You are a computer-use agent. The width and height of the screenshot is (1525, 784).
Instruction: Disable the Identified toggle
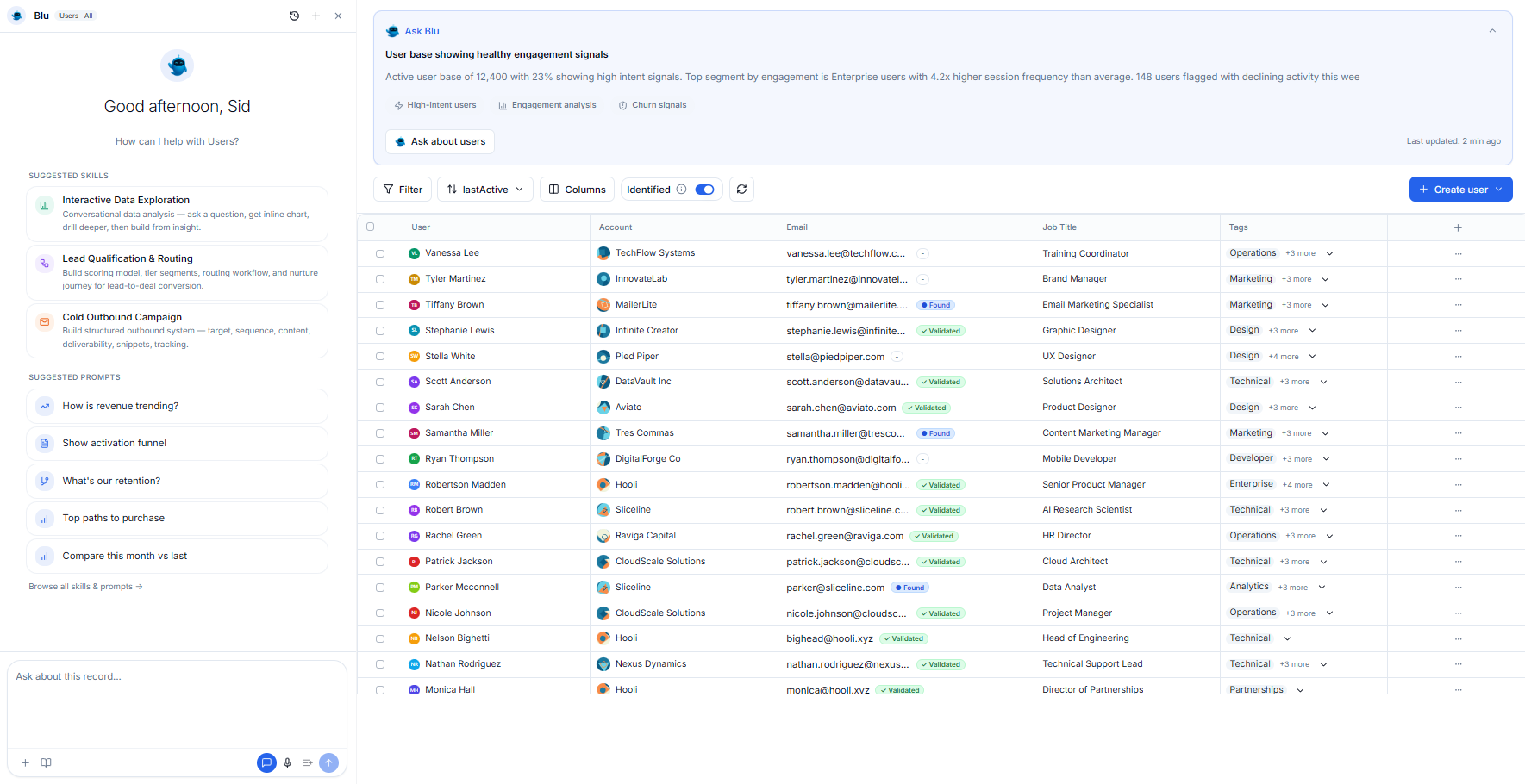click(x=703, y=189)
